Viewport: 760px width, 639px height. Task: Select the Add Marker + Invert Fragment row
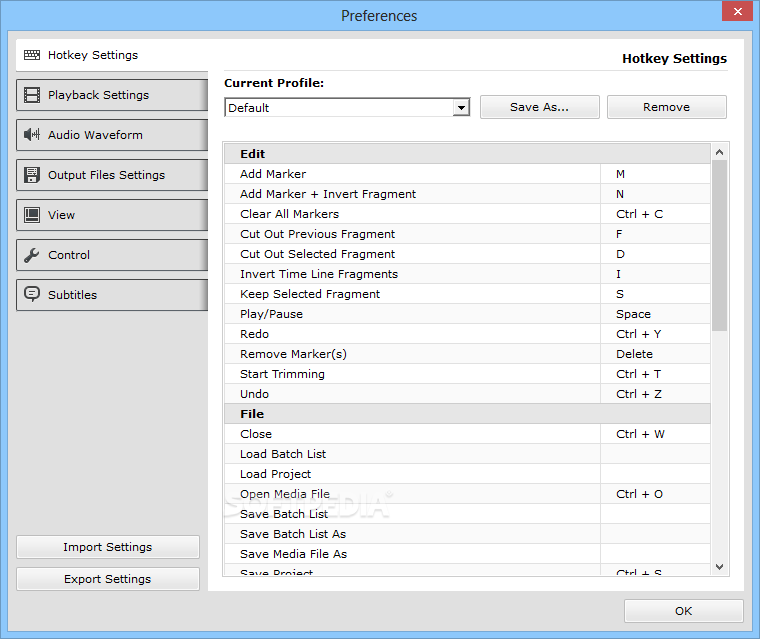click(467, 194)
